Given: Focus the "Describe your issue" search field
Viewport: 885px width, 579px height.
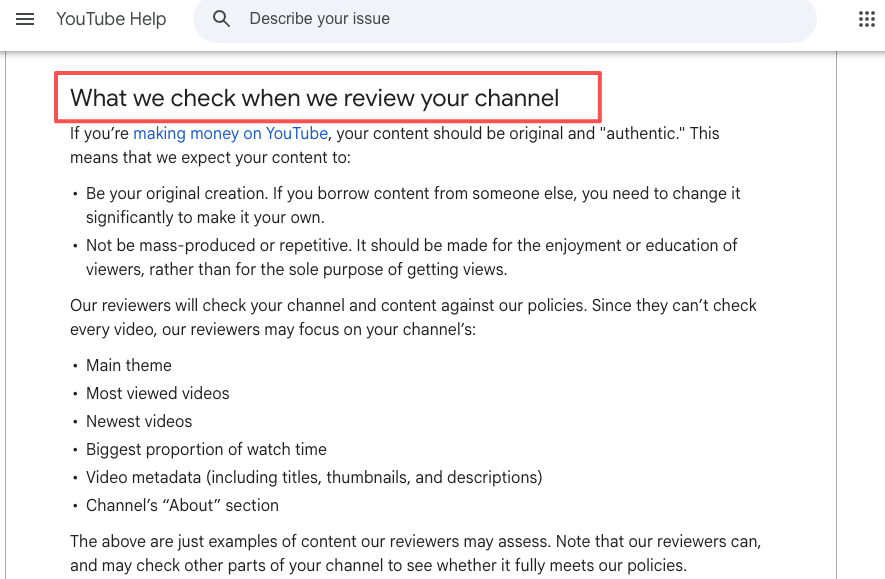Looking at the screenshot, I should (505, 19).
